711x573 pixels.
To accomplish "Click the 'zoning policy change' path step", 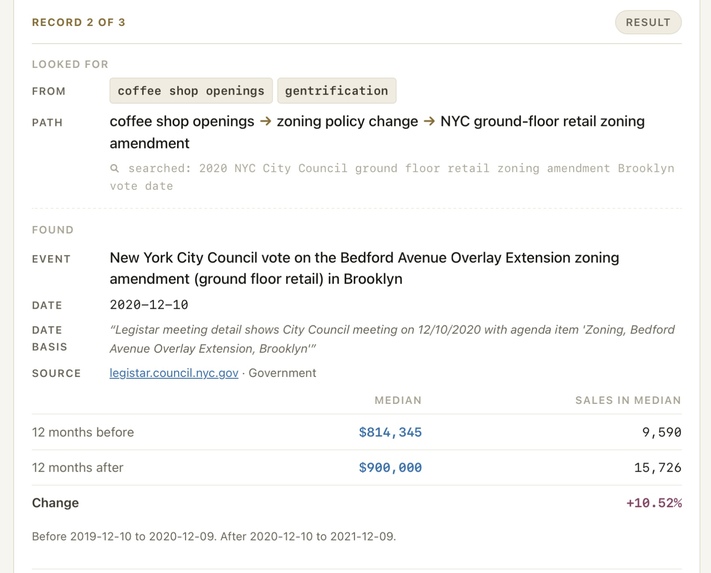I will [347, 121].
